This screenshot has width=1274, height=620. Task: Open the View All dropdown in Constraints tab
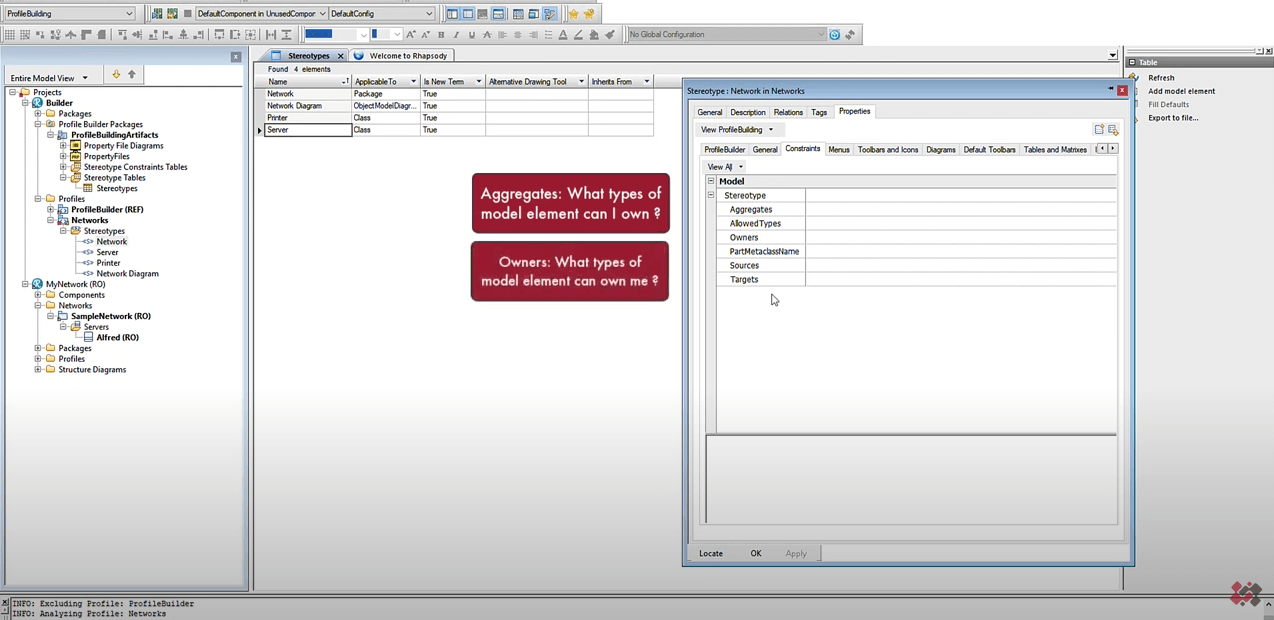click(741, 166)
